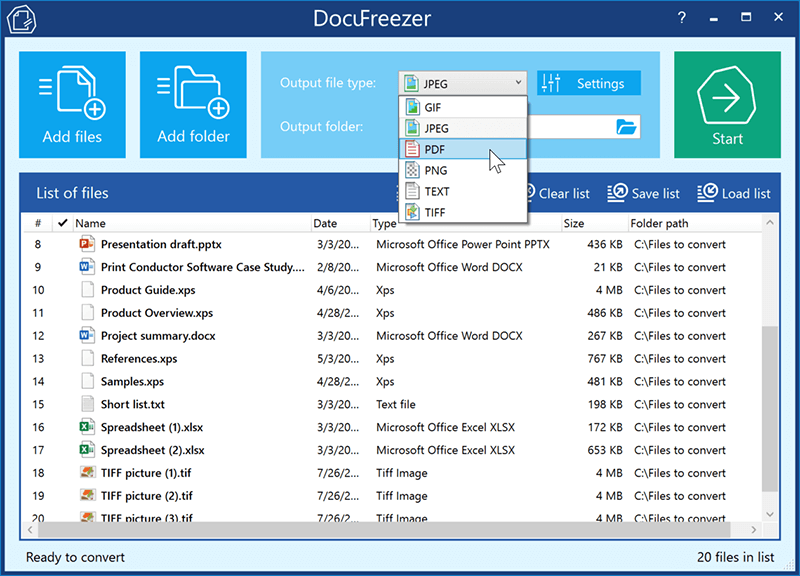800x576 pixels.
Task: Click the help question mark icon
Action: point(681,17)
